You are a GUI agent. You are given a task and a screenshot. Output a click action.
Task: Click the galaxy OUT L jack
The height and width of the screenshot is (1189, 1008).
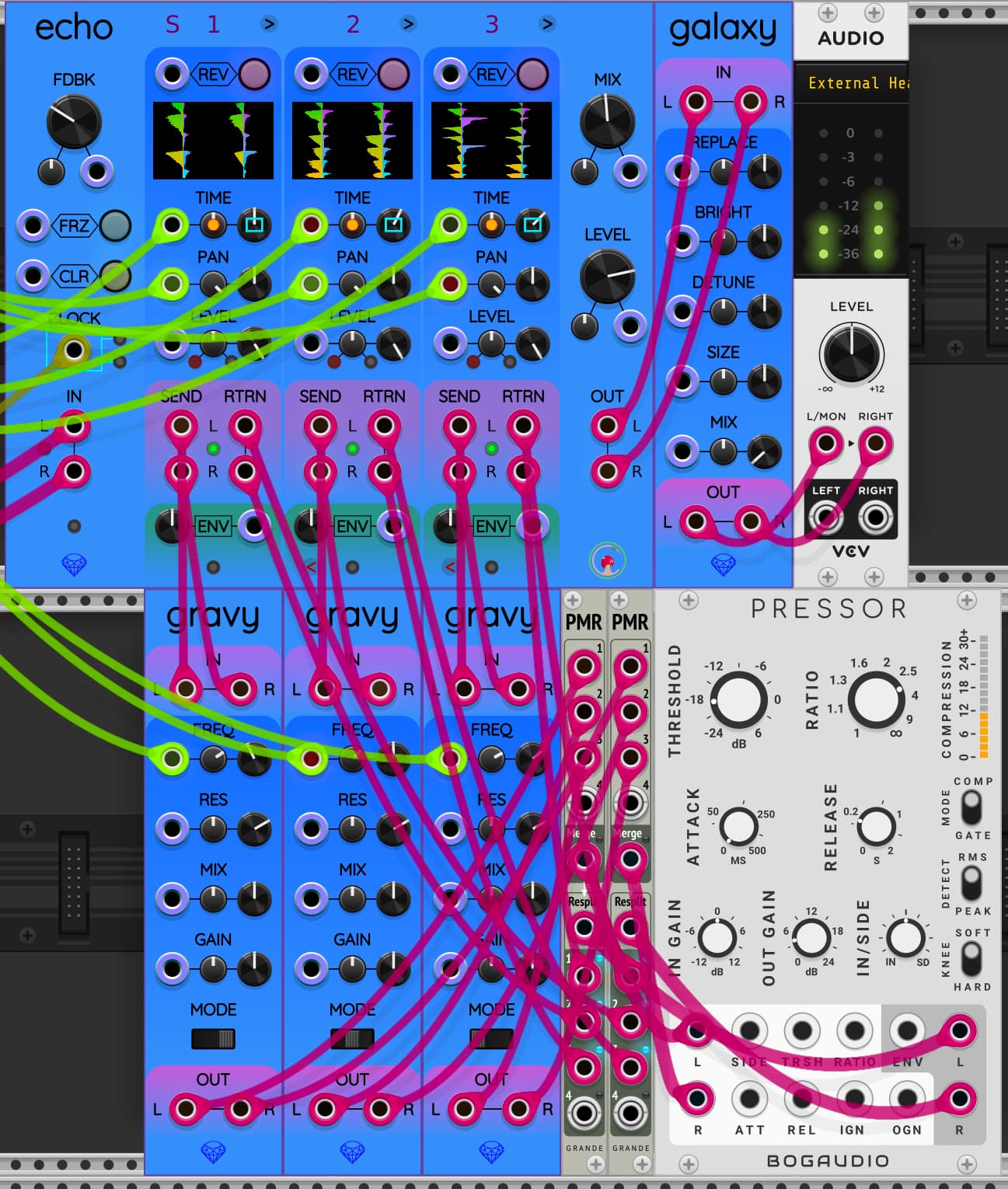696,521
